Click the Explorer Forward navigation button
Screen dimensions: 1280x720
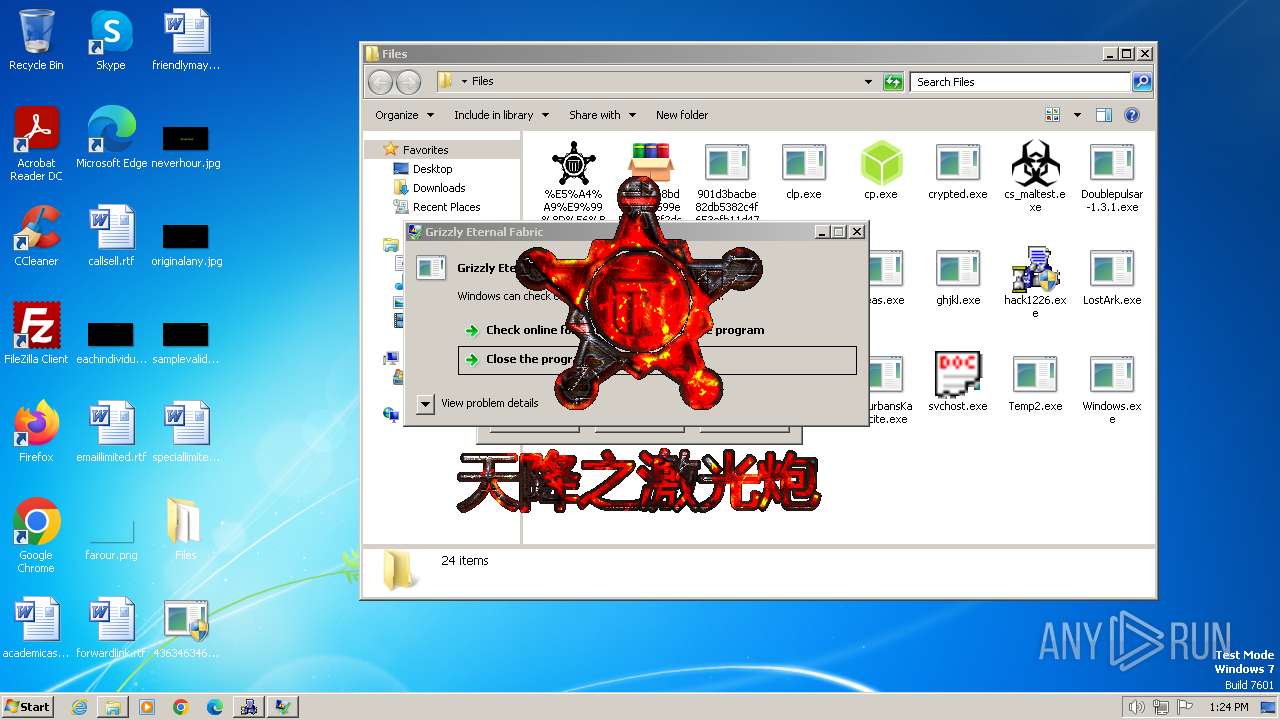pos(408,82)
